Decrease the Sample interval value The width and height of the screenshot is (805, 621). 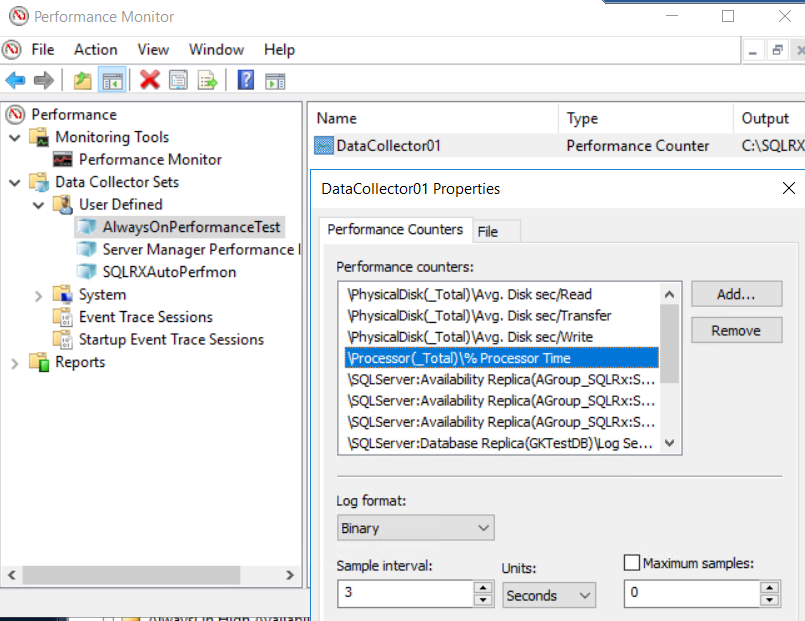(483, 600)
